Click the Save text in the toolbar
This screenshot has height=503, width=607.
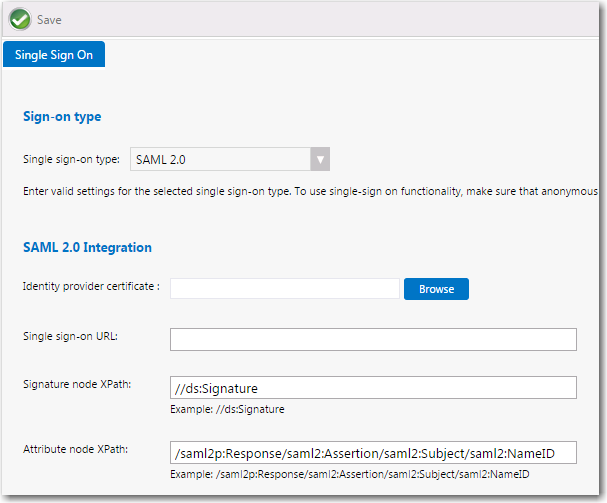click(49, 20)
